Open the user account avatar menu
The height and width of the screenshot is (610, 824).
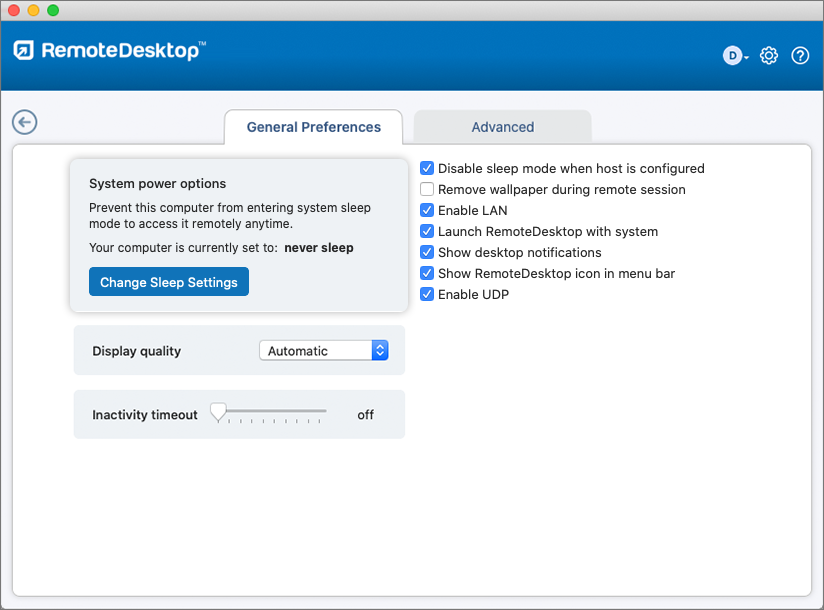(x=735, y=56)
